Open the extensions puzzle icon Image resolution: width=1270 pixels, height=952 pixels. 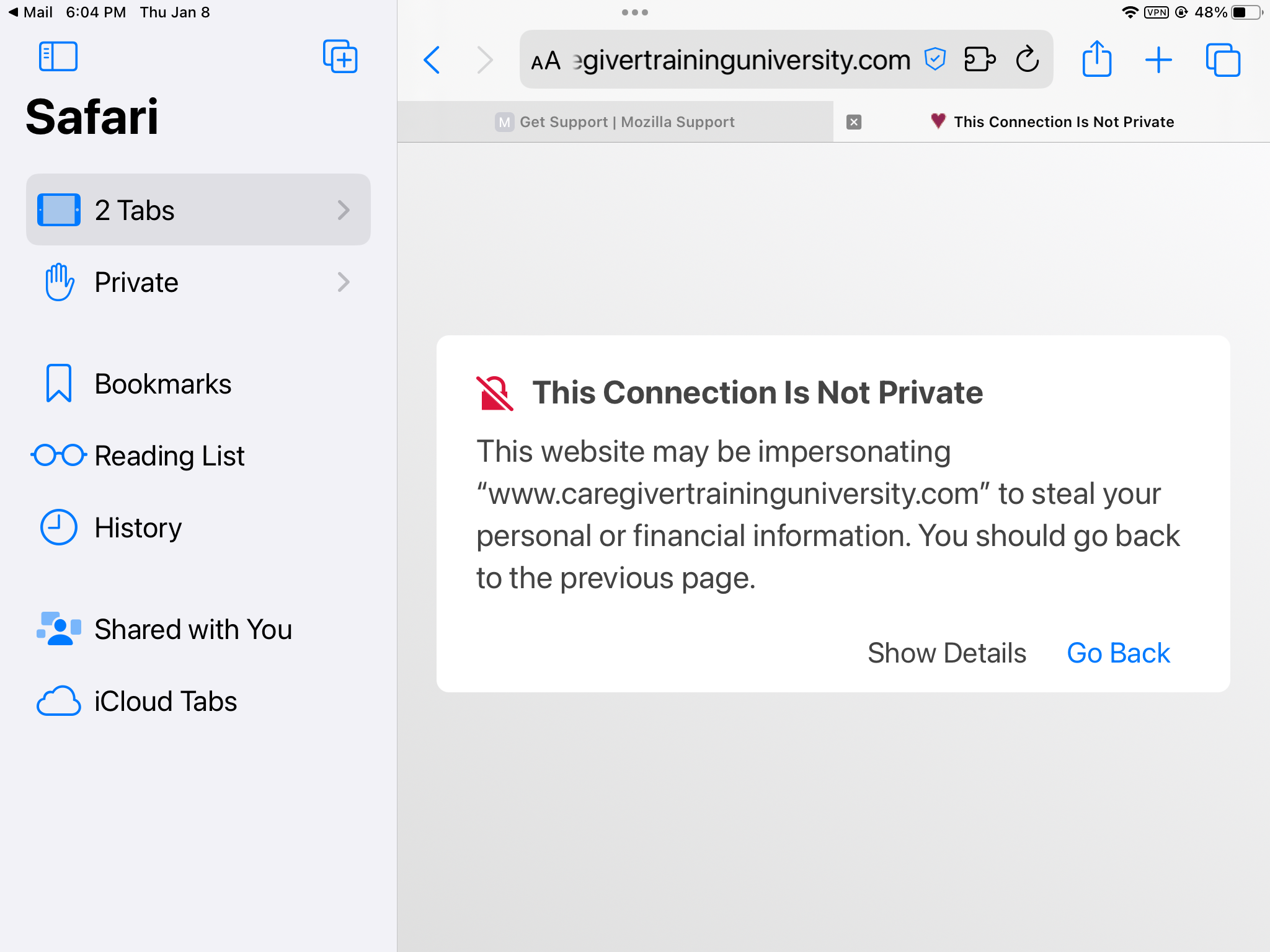click(x=979, y=59)
